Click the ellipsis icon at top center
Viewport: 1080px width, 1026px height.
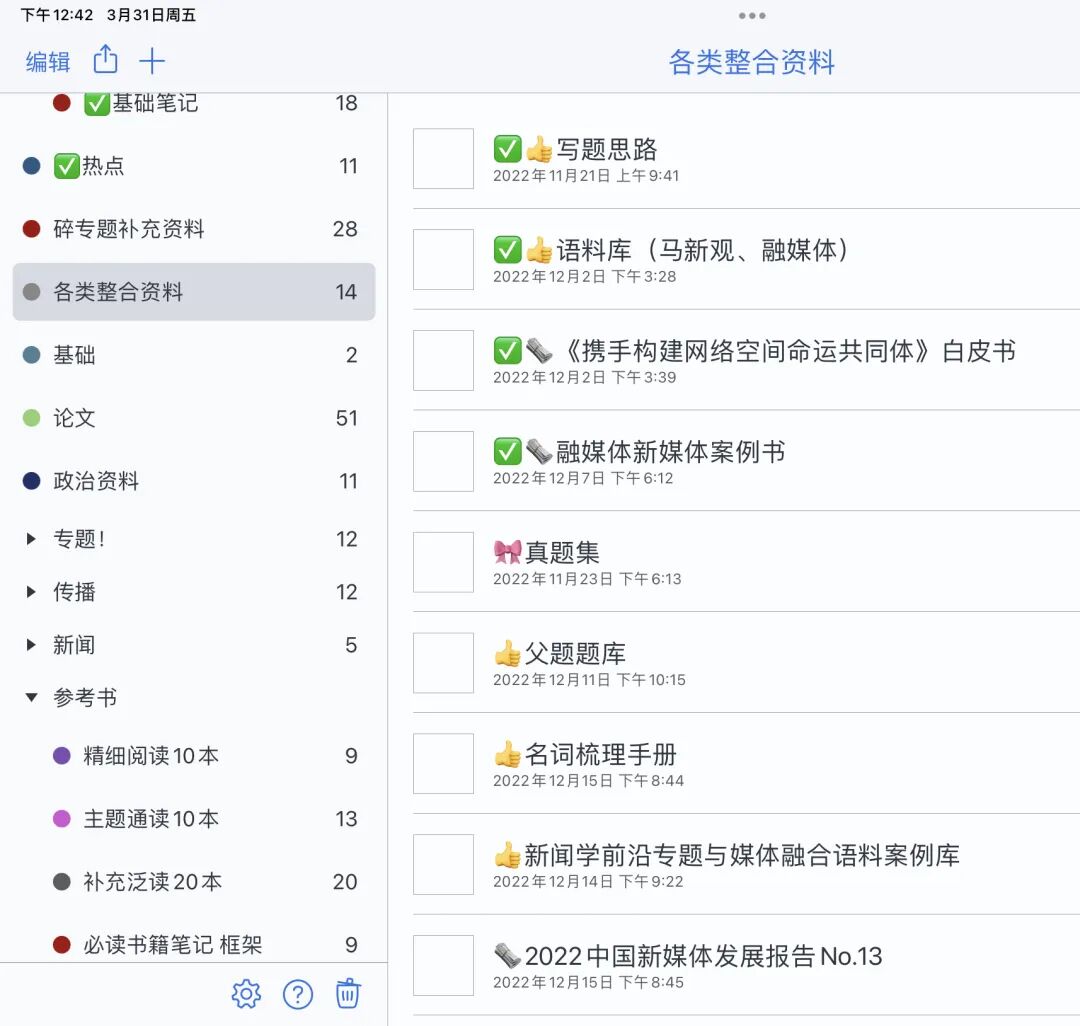click(751, 15)
